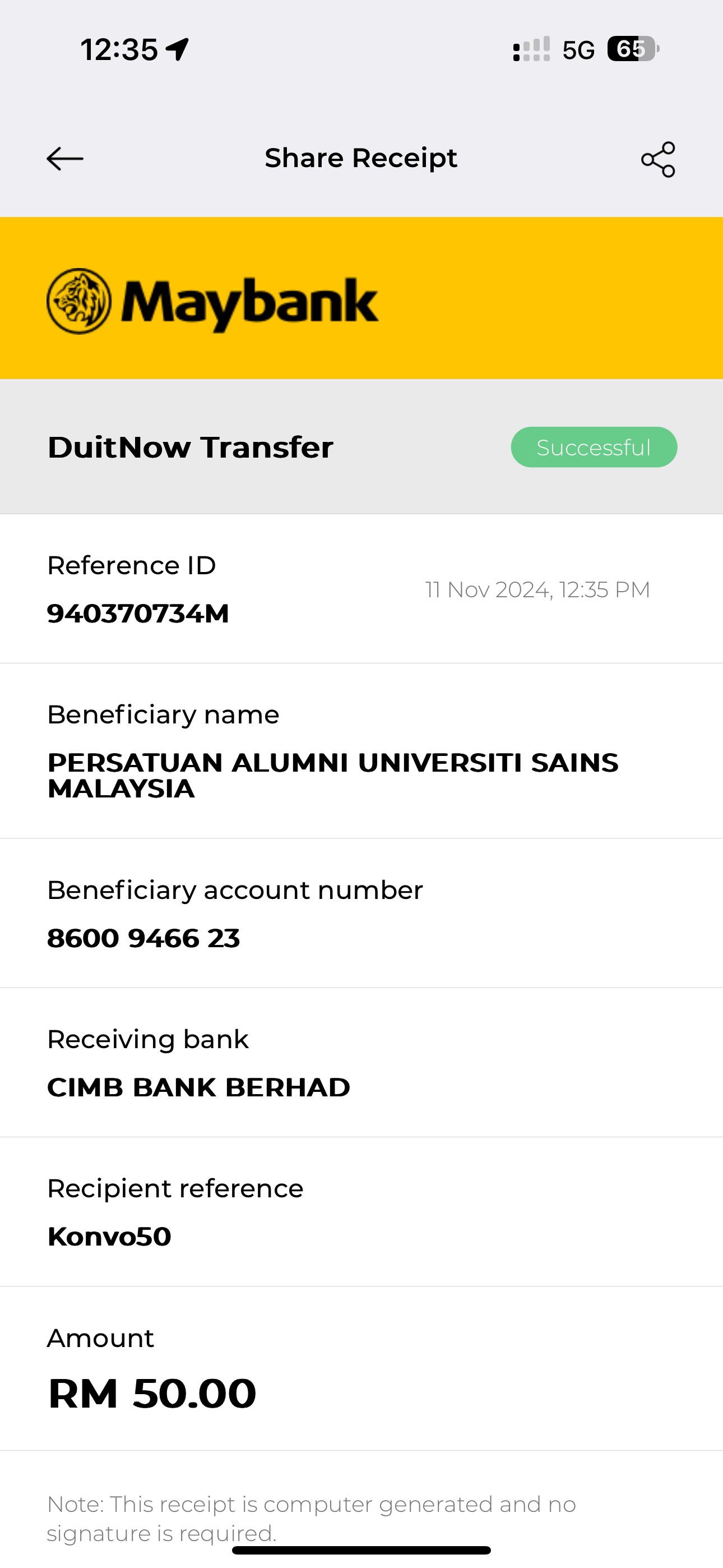Tap the Maybank tiger logo
The width and height of the screenshot is (723, 1568).
click(x=79, y=301)
